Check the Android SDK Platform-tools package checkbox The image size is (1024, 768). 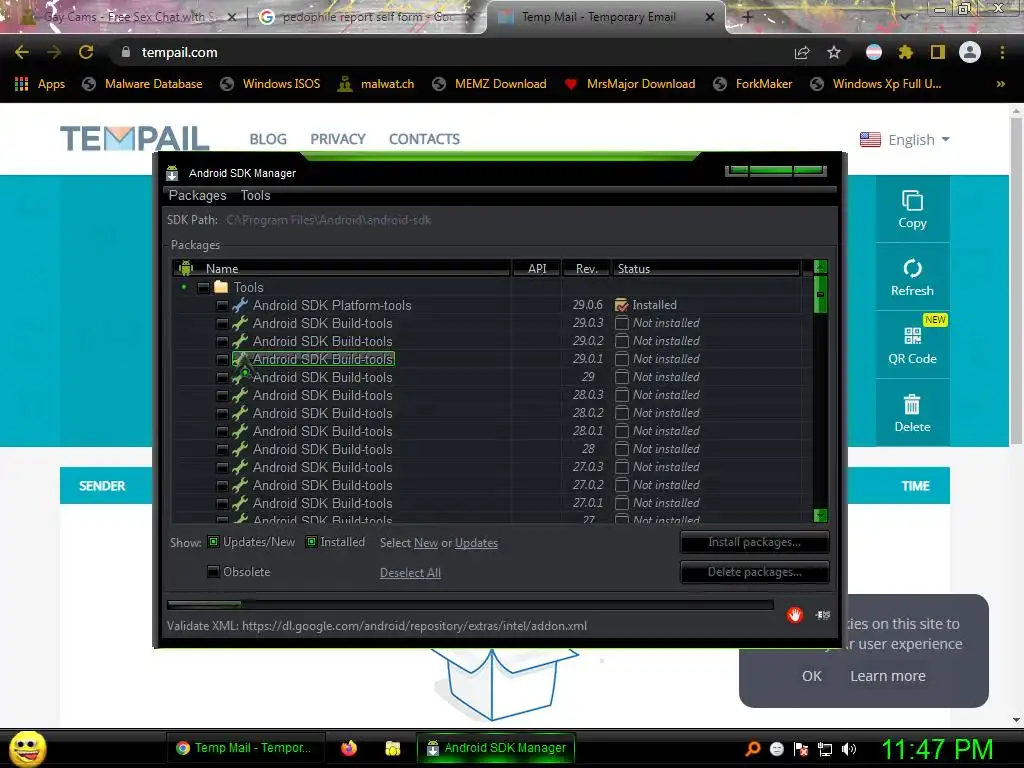222,306
